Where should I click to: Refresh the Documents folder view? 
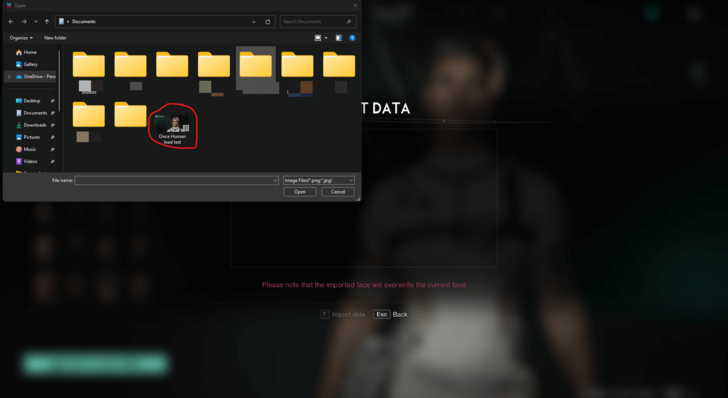coord(268,22)
